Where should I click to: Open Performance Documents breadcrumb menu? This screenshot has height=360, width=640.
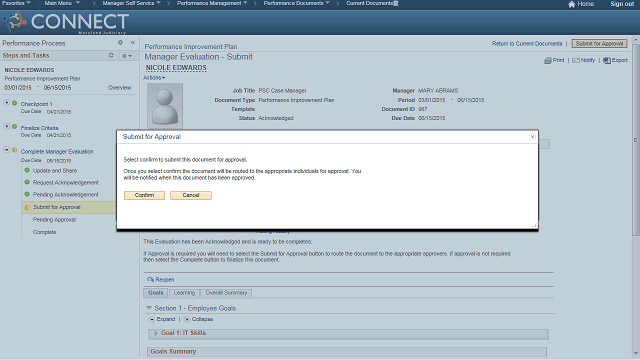click(x=296, y=3)
